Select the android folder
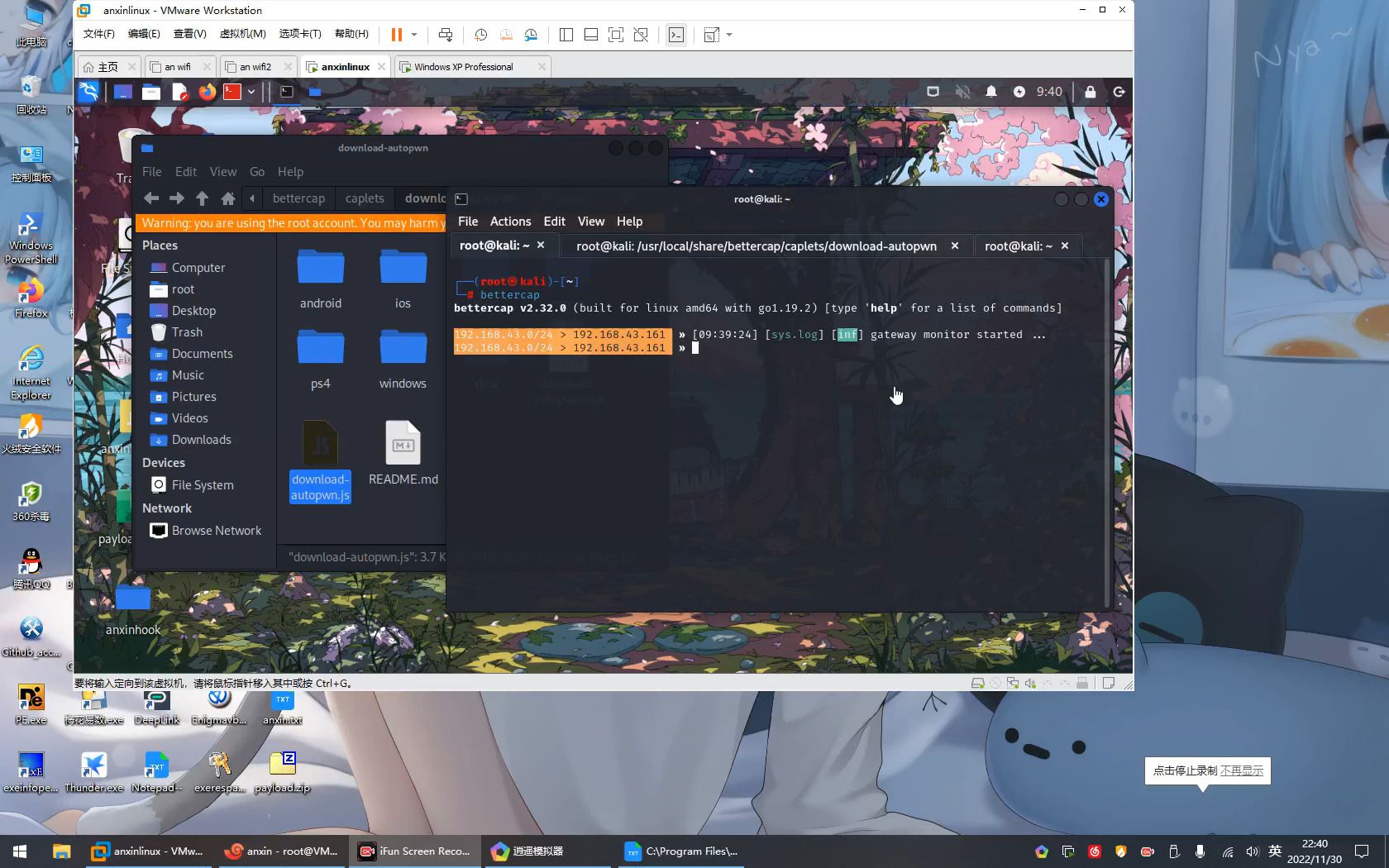 tap(321, 279)
